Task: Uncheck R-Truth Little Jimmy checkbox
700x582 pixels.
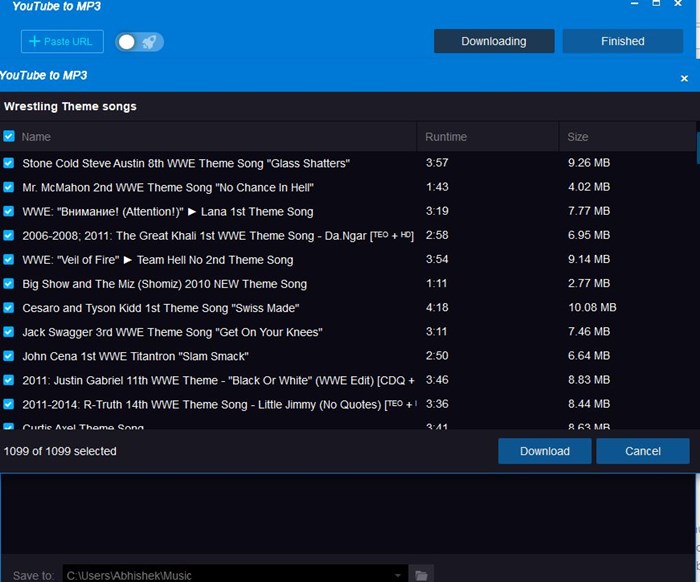Action: click(9, 404)
